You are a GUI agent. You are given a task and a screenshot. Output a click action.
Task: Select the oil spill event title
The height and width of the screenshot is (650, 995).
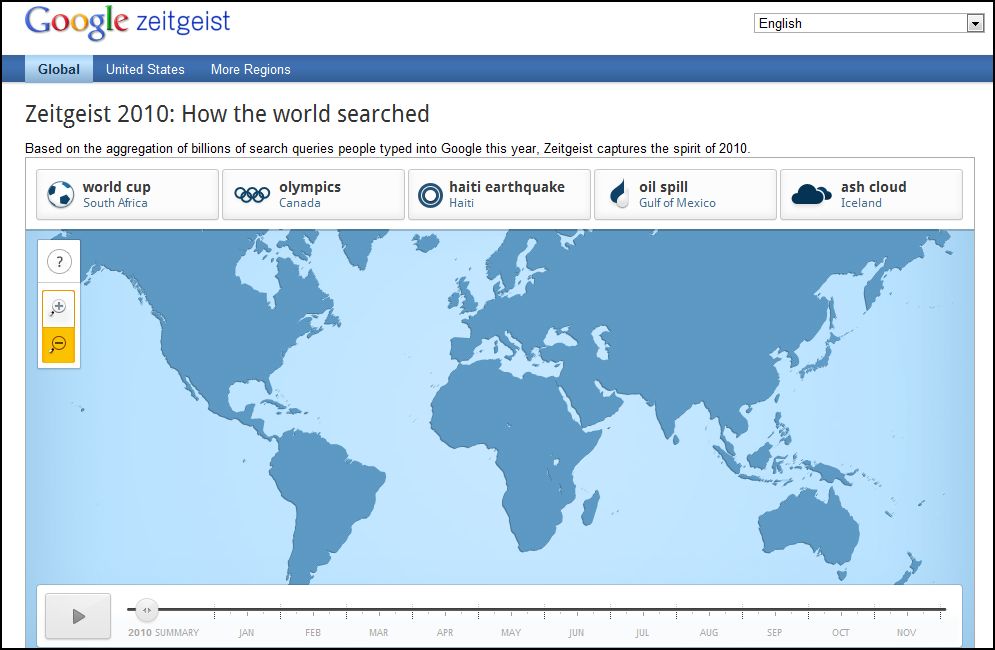(x=663, y=187)
